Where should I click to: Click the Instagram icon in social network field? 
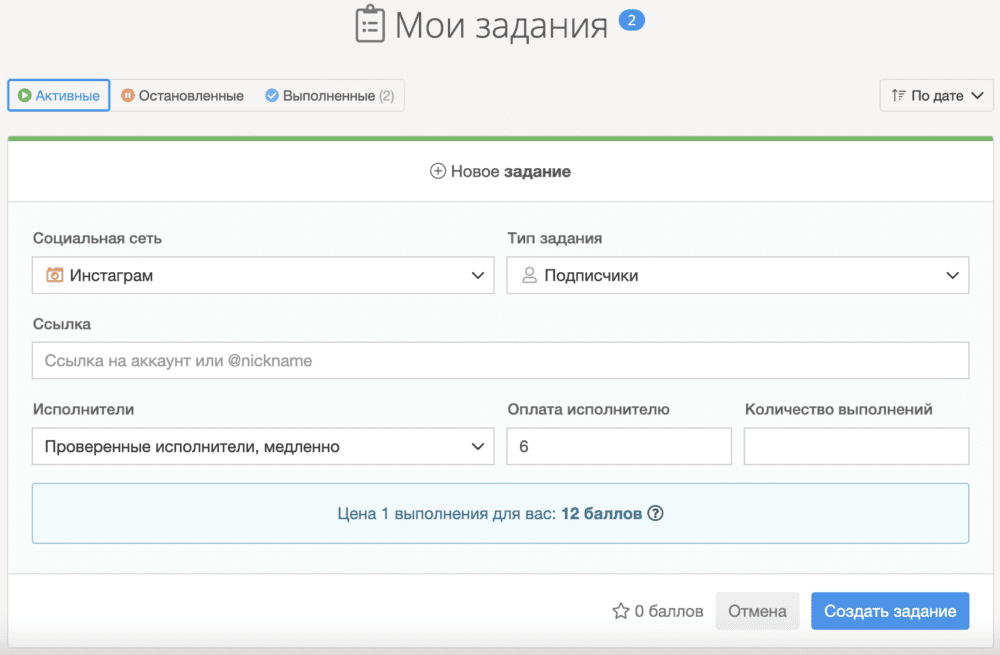coord(55,275)
